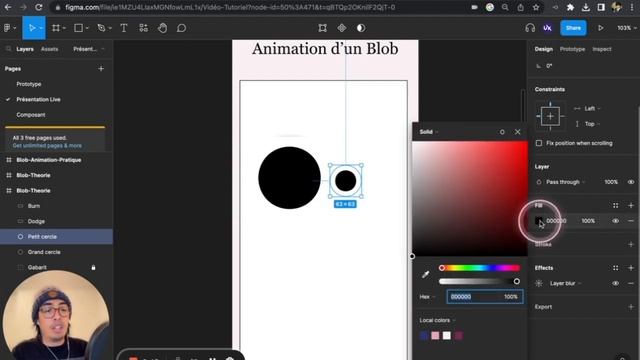Enable Fix position when scrolling checkbox

[539, 143]
